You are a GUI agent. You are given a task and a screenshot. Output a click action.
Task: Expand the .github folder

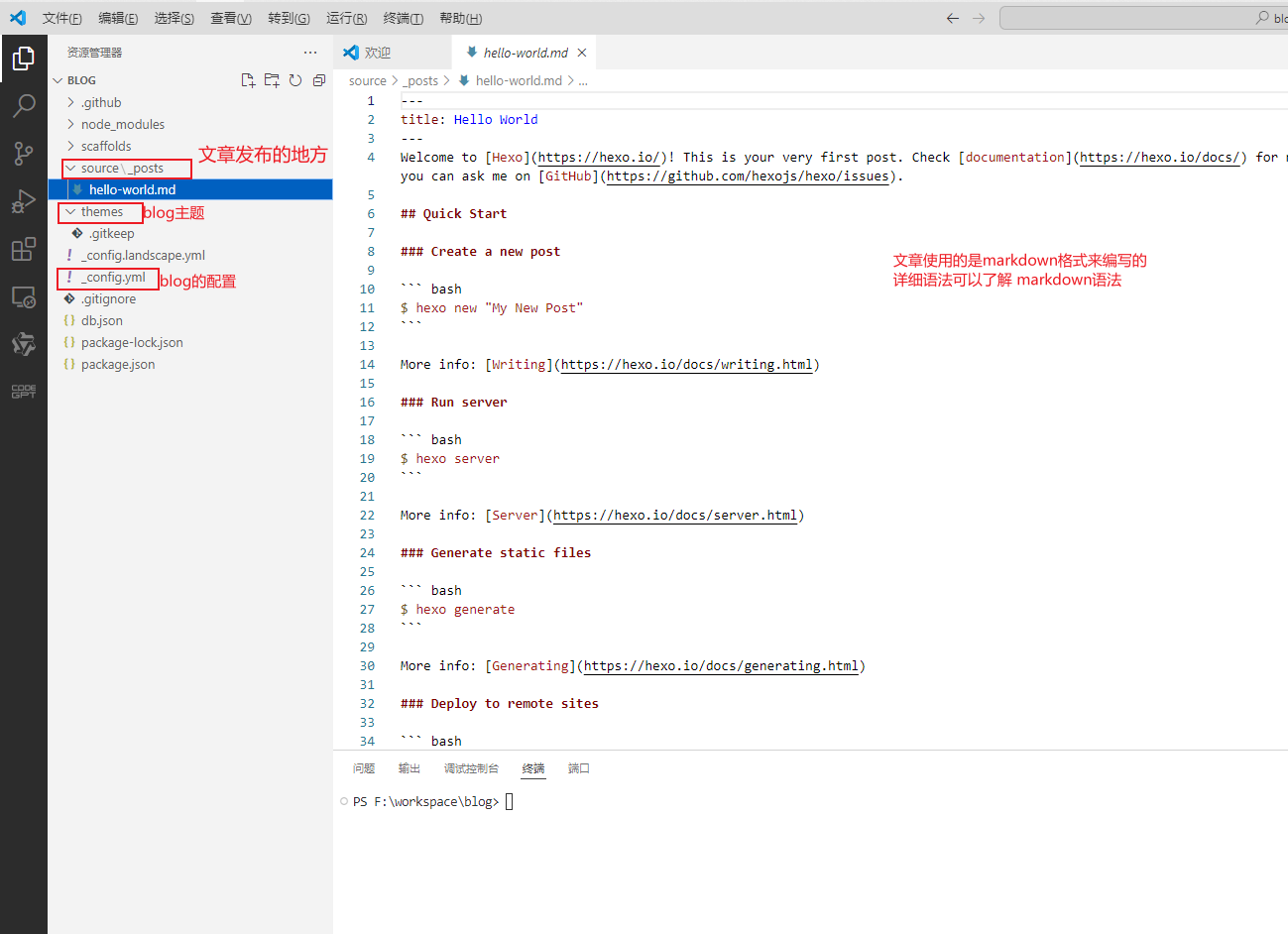[x=101, y=102]
